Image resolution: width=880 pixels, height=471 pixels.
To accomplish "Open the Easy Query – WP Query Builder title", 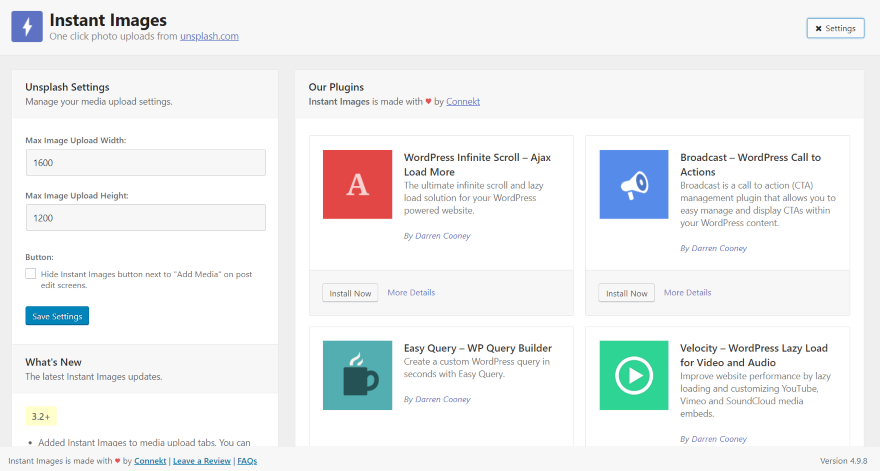I will tap(477, 348).
